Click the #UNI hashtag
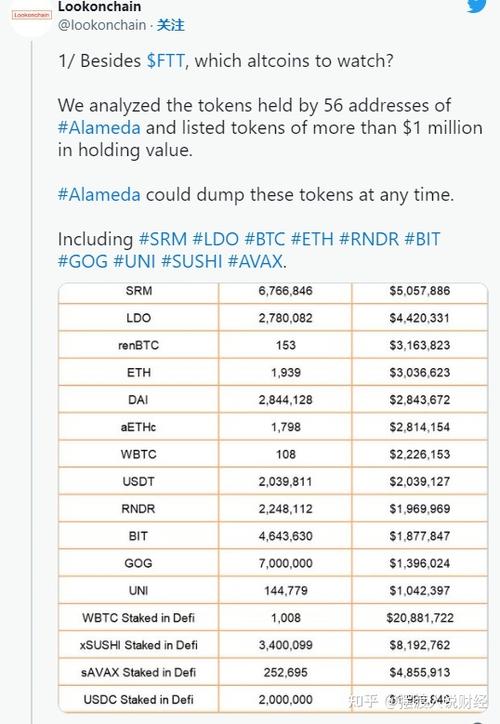The height and width of the screenshot is (724, 500). pos(134,261)
